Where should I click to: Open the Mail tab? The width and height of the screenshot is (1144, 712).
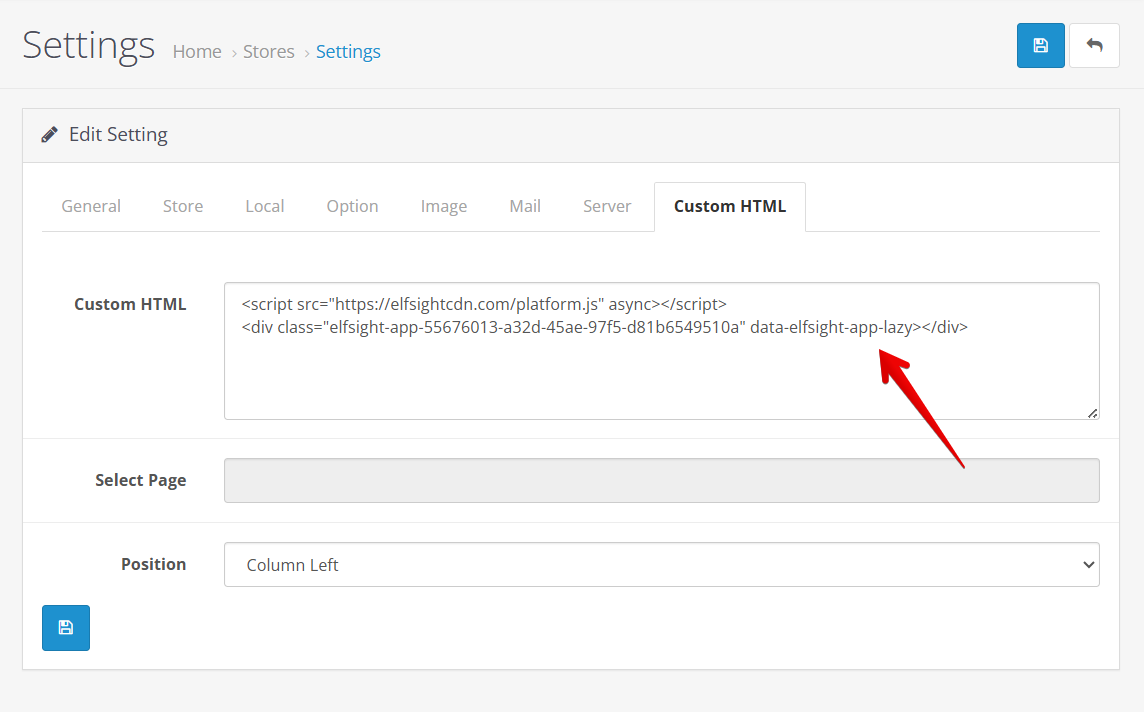[x=525, y=206]
